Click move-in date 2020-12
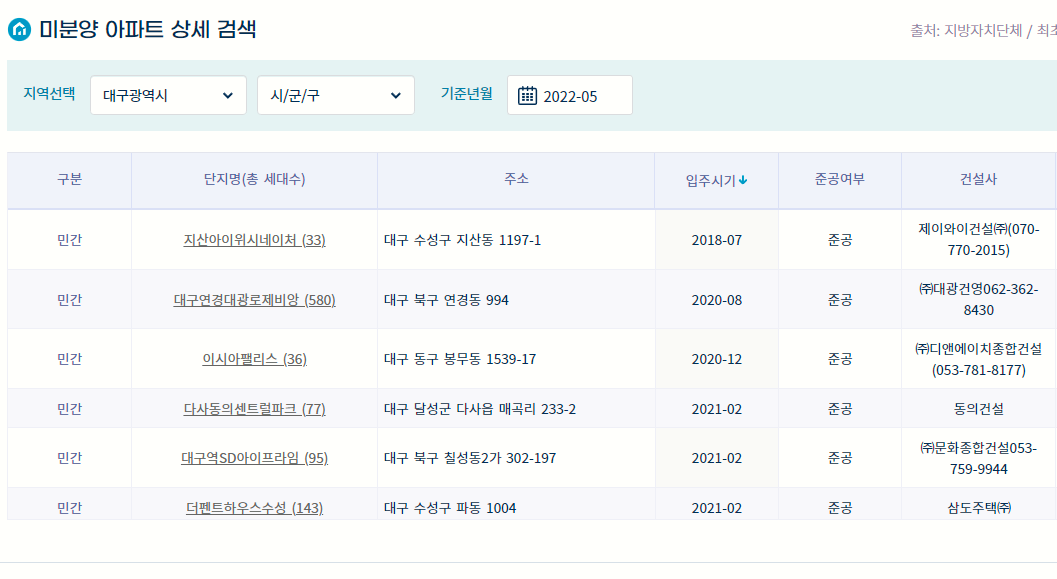 (x=717, y=359)
